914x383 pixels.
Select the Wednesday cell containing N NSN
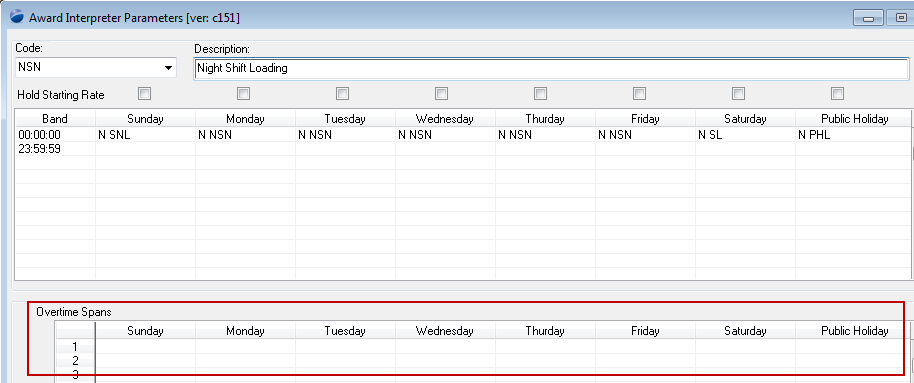click(x=445, y=135)
